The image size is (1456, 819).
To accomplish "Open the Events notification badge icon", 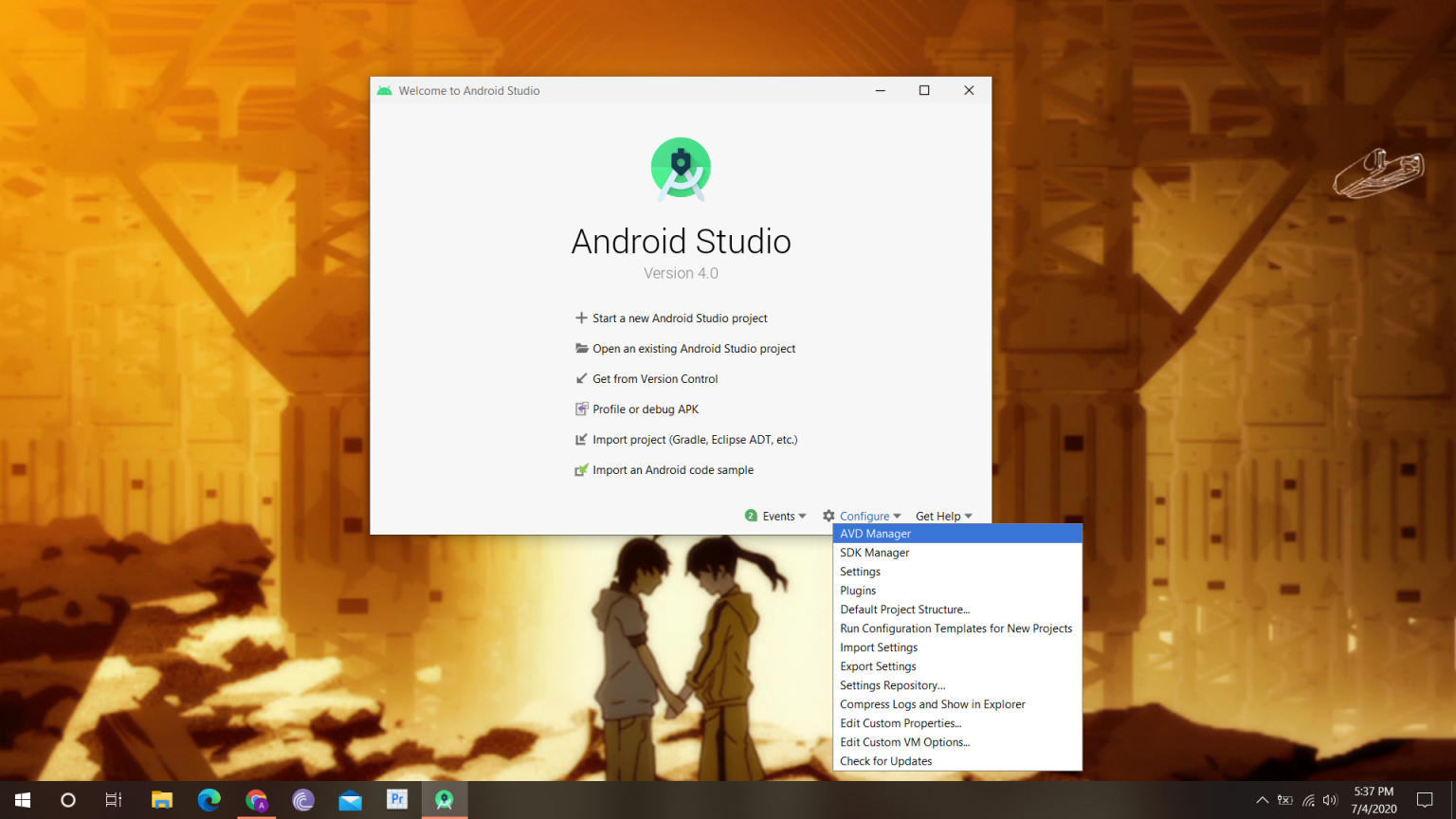I will click(751, 515).
